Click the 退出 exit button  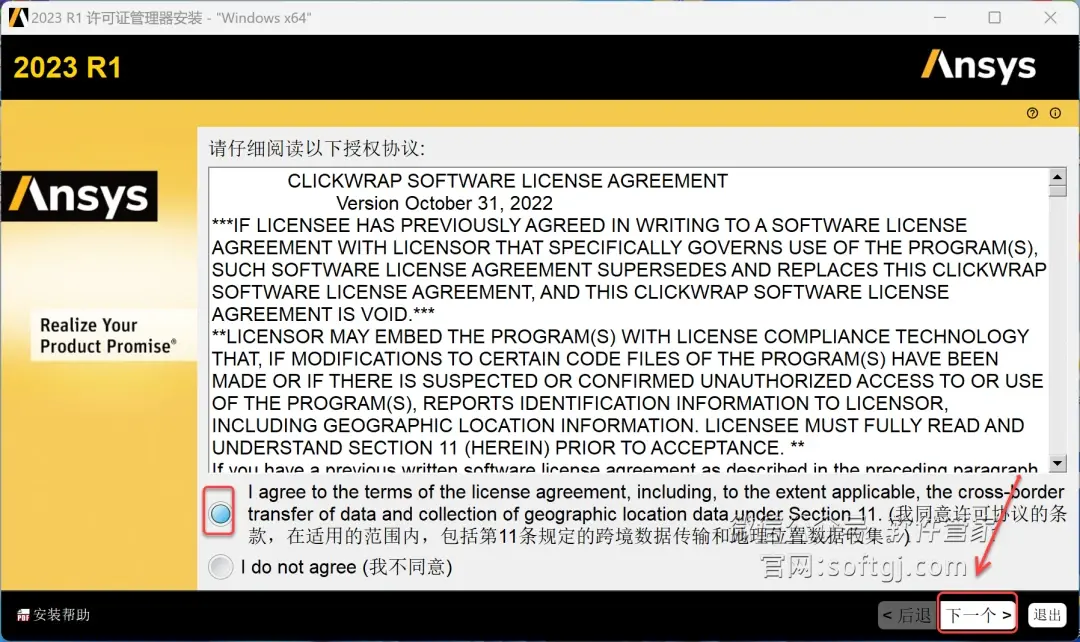(1047, 614)
